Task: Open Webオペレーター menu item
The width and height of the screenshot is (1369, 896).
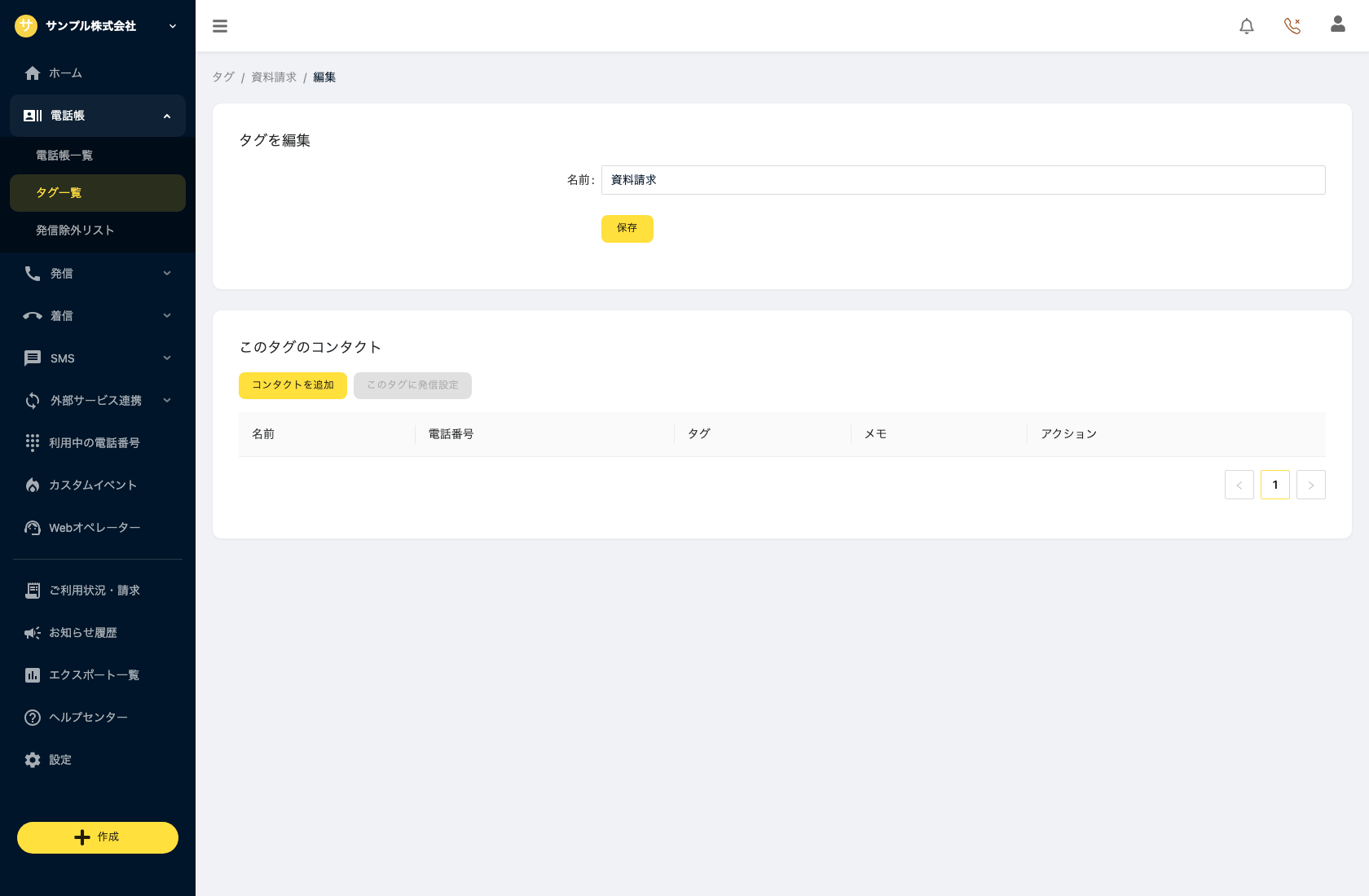Action: coord(98,528)
